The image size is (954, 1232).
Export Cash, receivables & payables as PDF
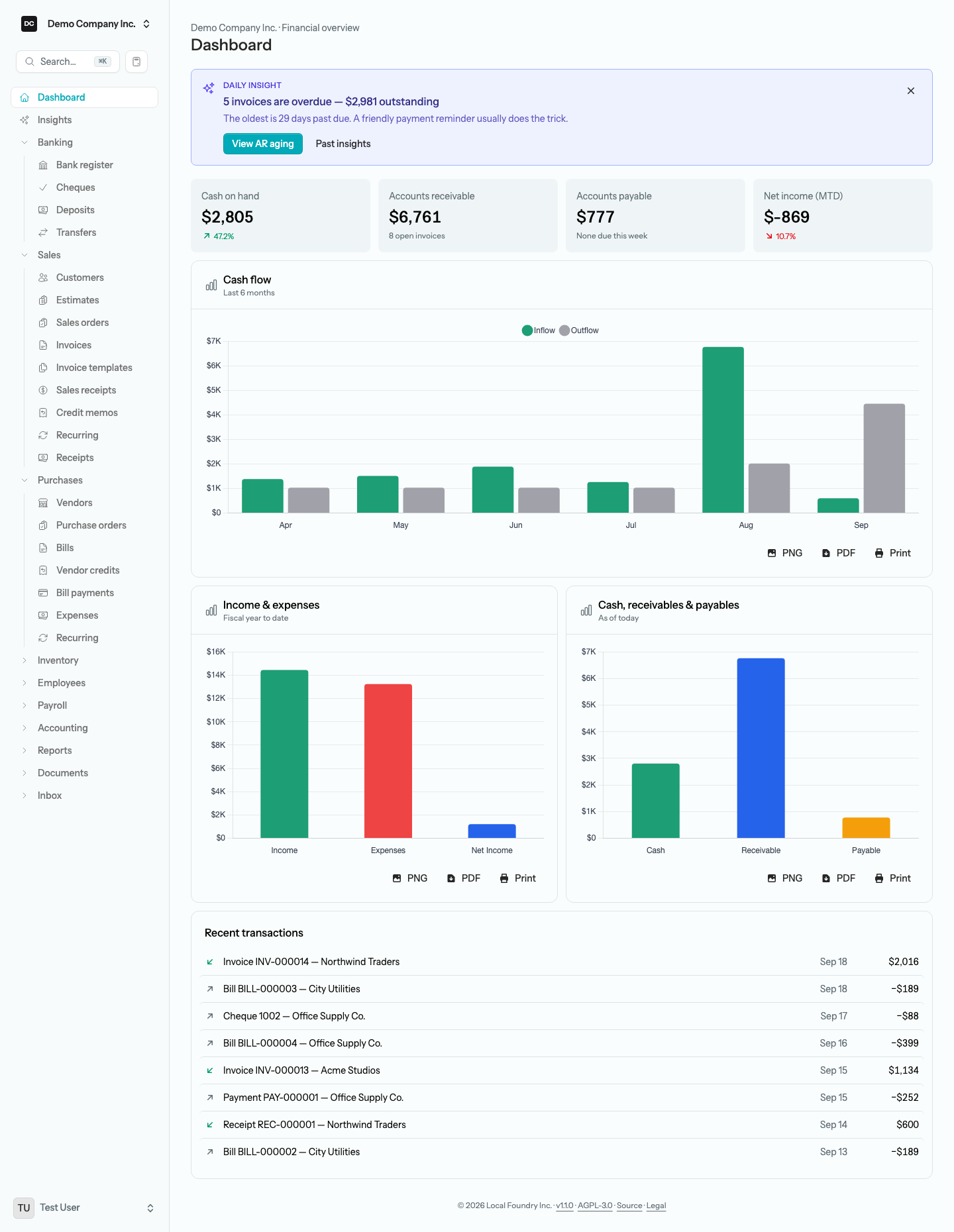(839, 878)
